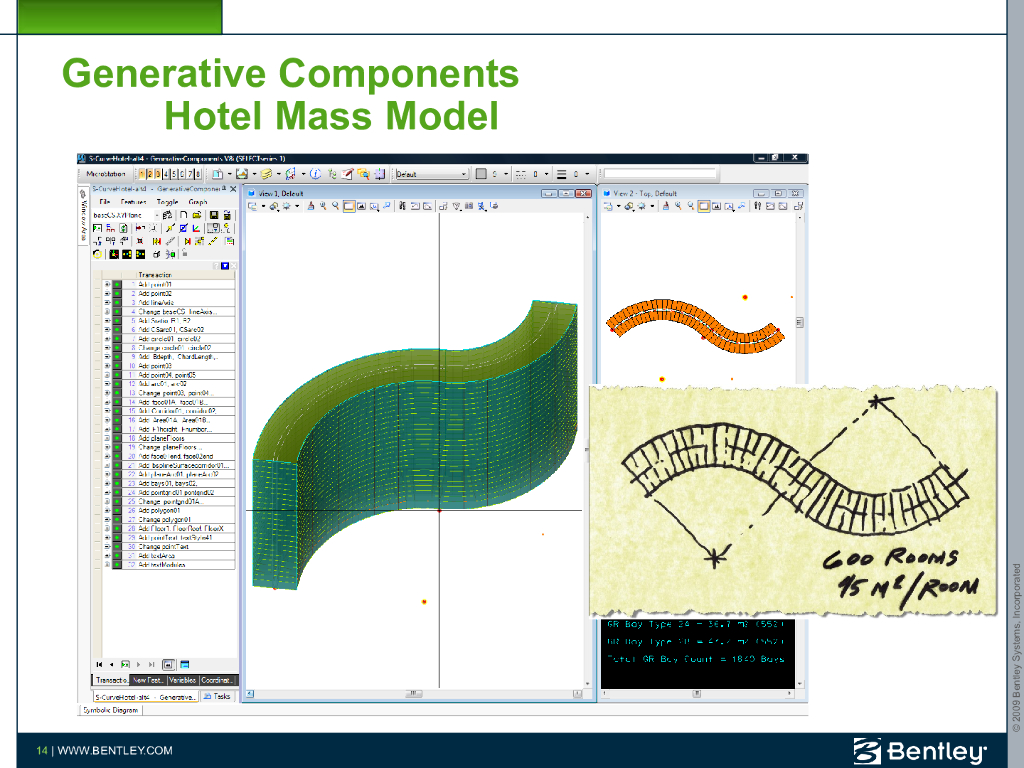The height and width of the screenshot is (768, 1024).
Task: Open the active color dropdown arrow
Action: coord(506,174)
